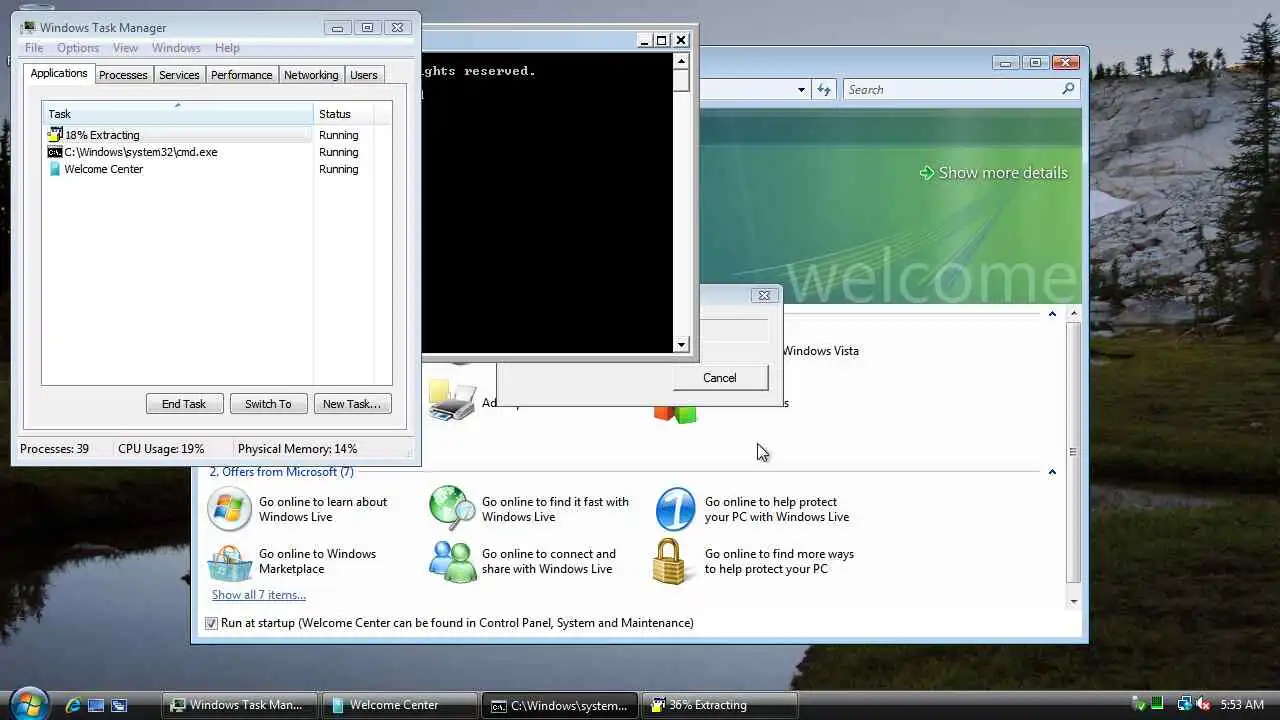Close the extracting dialog with X button
The width and height of the screenshot is (1280, 720).
click(764, 295)
